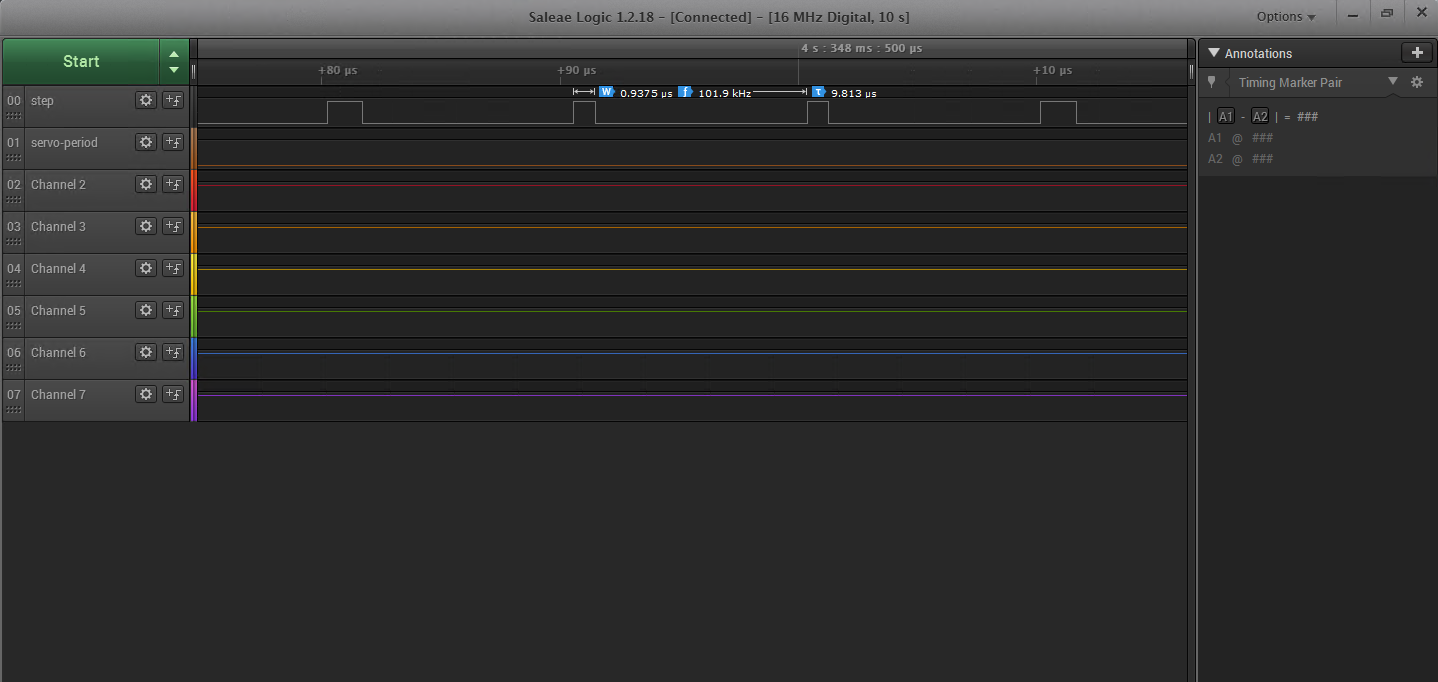Click the 4 s : 348 ms : 500 µs time header

pyautogui.click(x=861, y=48)
